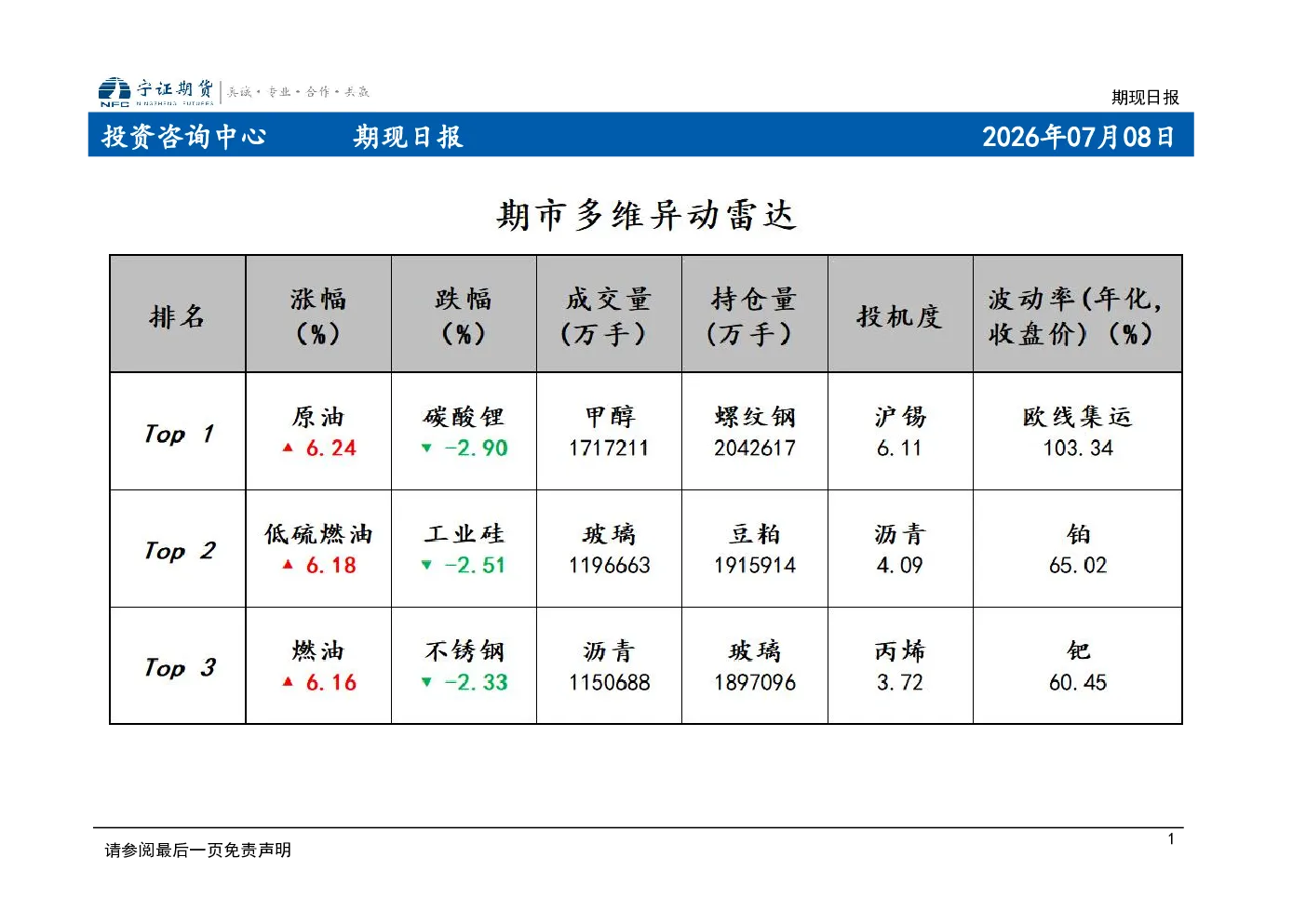The image size is (1306, 924).
Task: Click the volatility value 60.45
Action: [1077, 682]
